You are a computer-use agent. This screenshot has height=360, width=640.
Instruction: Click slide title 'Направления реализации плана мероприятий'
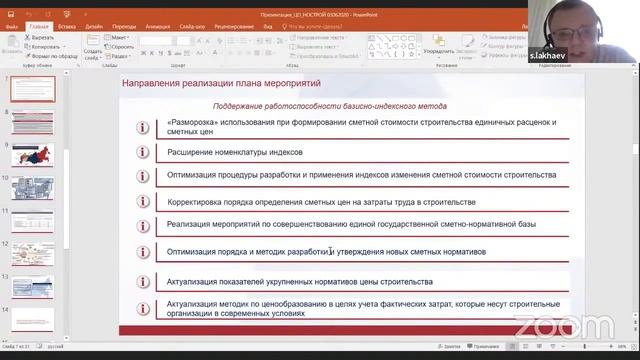click(x=221, y=83)
